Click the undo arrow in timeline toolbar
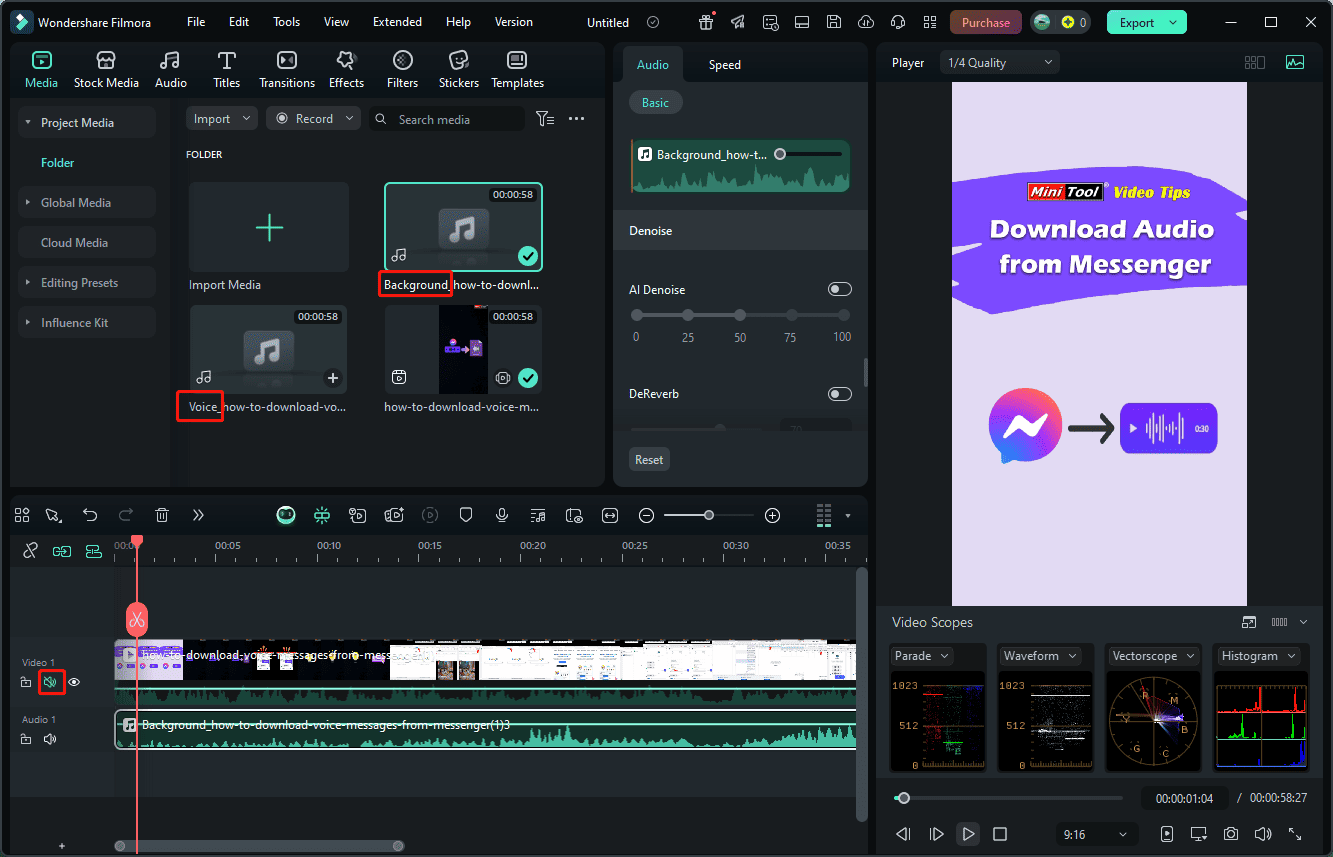The height and width of the screenshot is (857, 1333). pos(90,515)
